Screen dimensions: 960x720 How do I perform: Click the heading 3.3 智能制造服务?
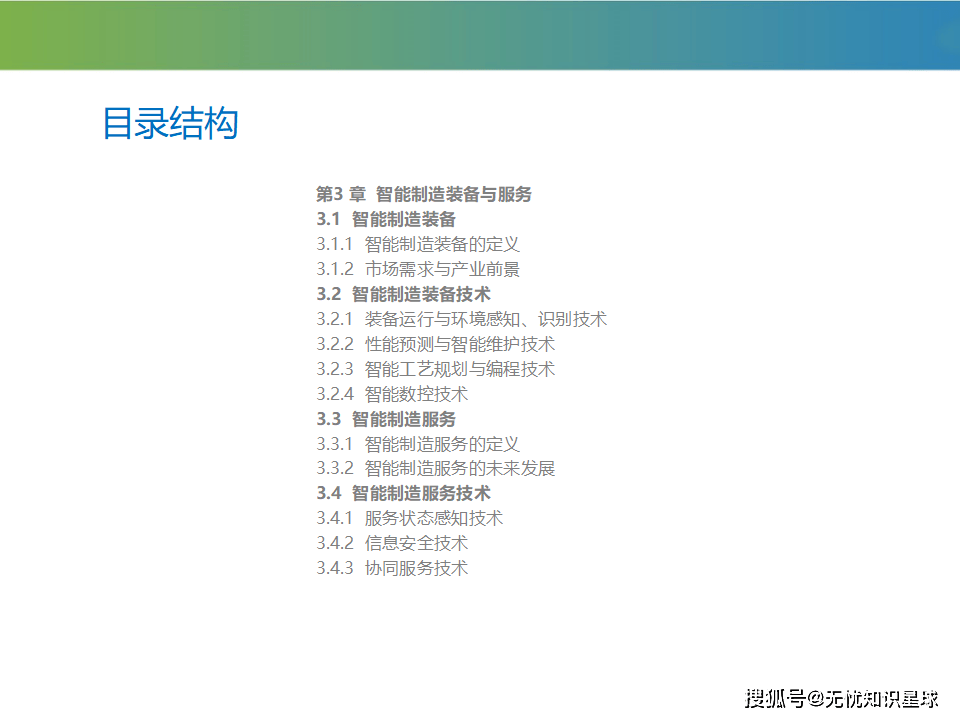tap(386, 419)
